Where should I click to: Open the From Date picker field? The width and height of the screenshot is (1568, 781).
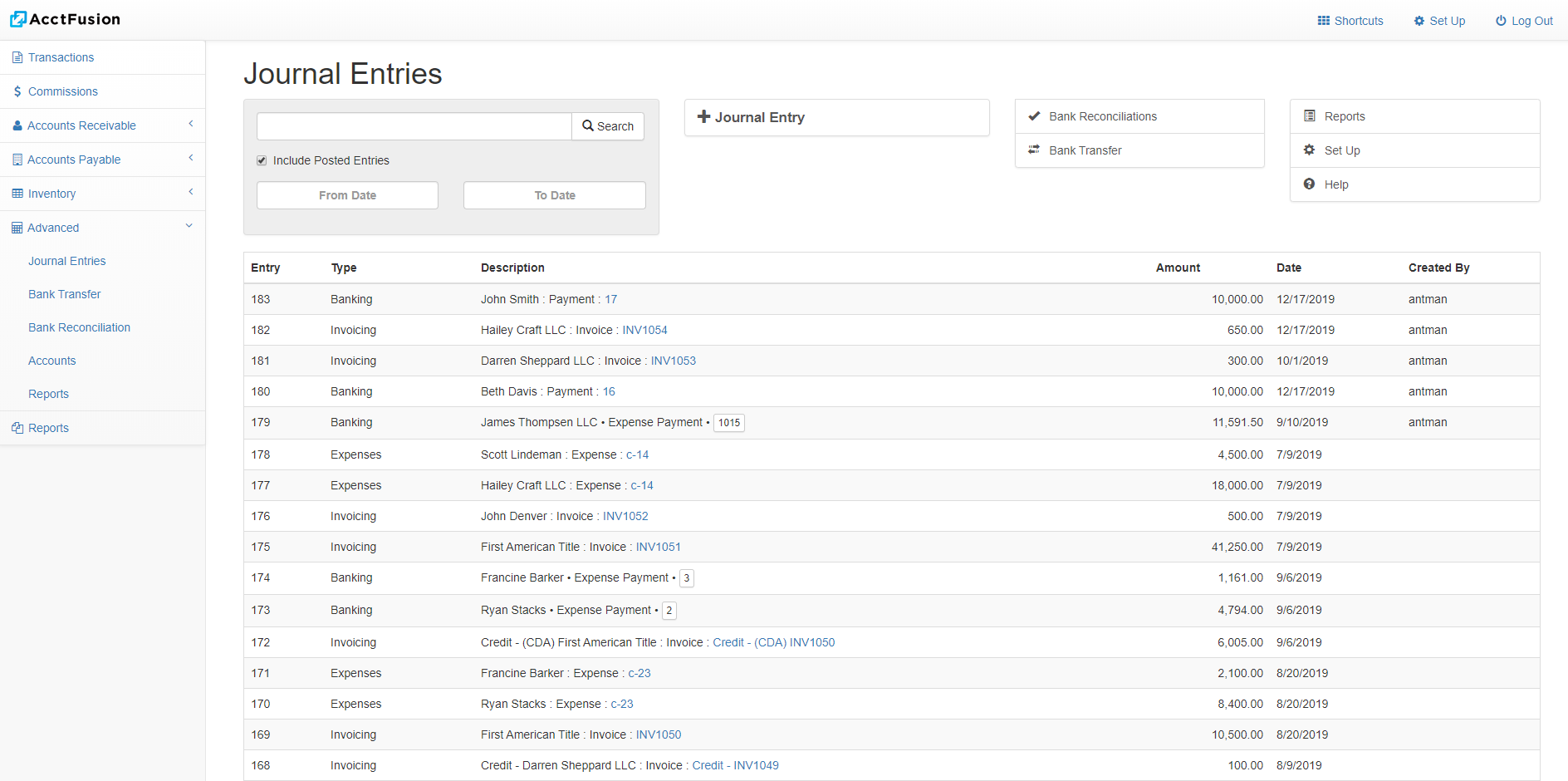(347, 195)
